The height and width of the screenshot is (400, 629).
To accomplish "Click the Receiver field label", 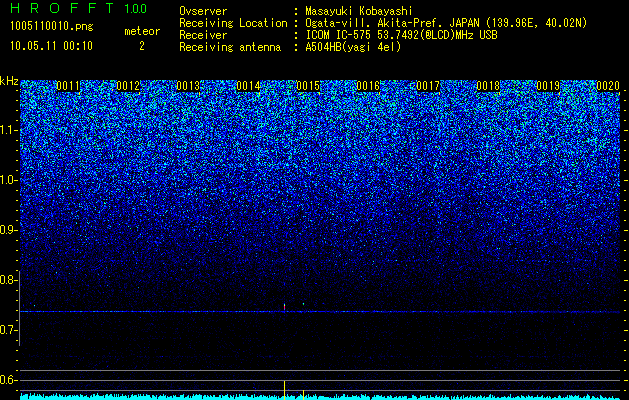I will 203,35.
